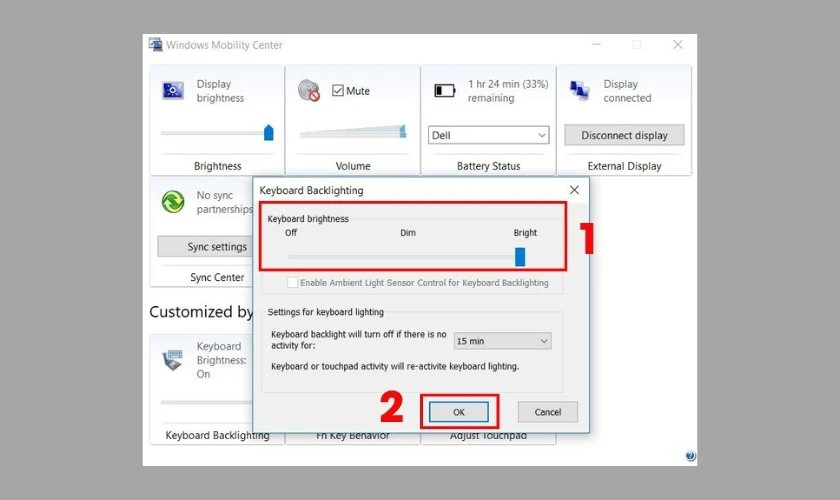Click the 'Display connected' text
Image resolution: width=840 pixels, height=500 pixels.
[627, 91]
